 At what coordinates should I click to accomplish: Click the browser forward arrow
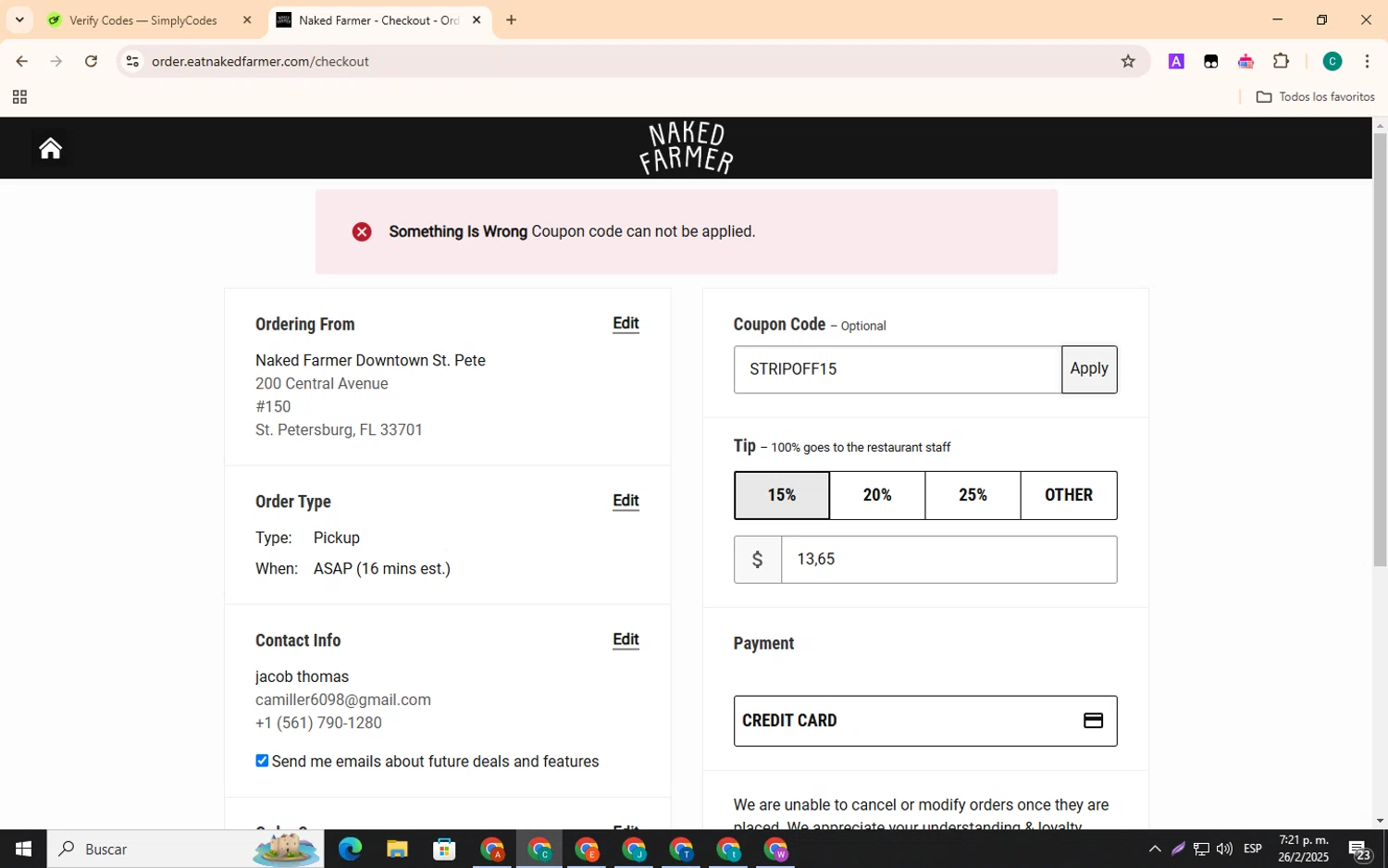[56, 61]
